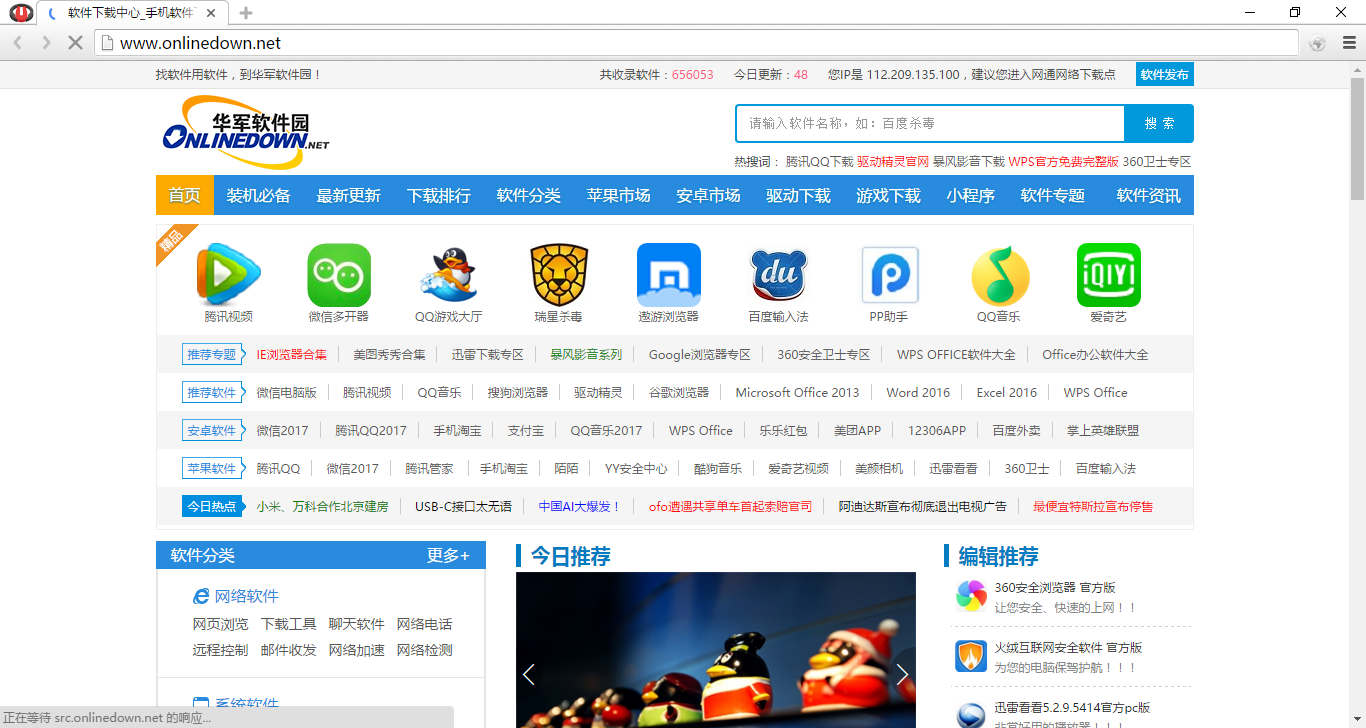Click the 软件发布 button
1366x728 pixels.
click(1165, 74)
